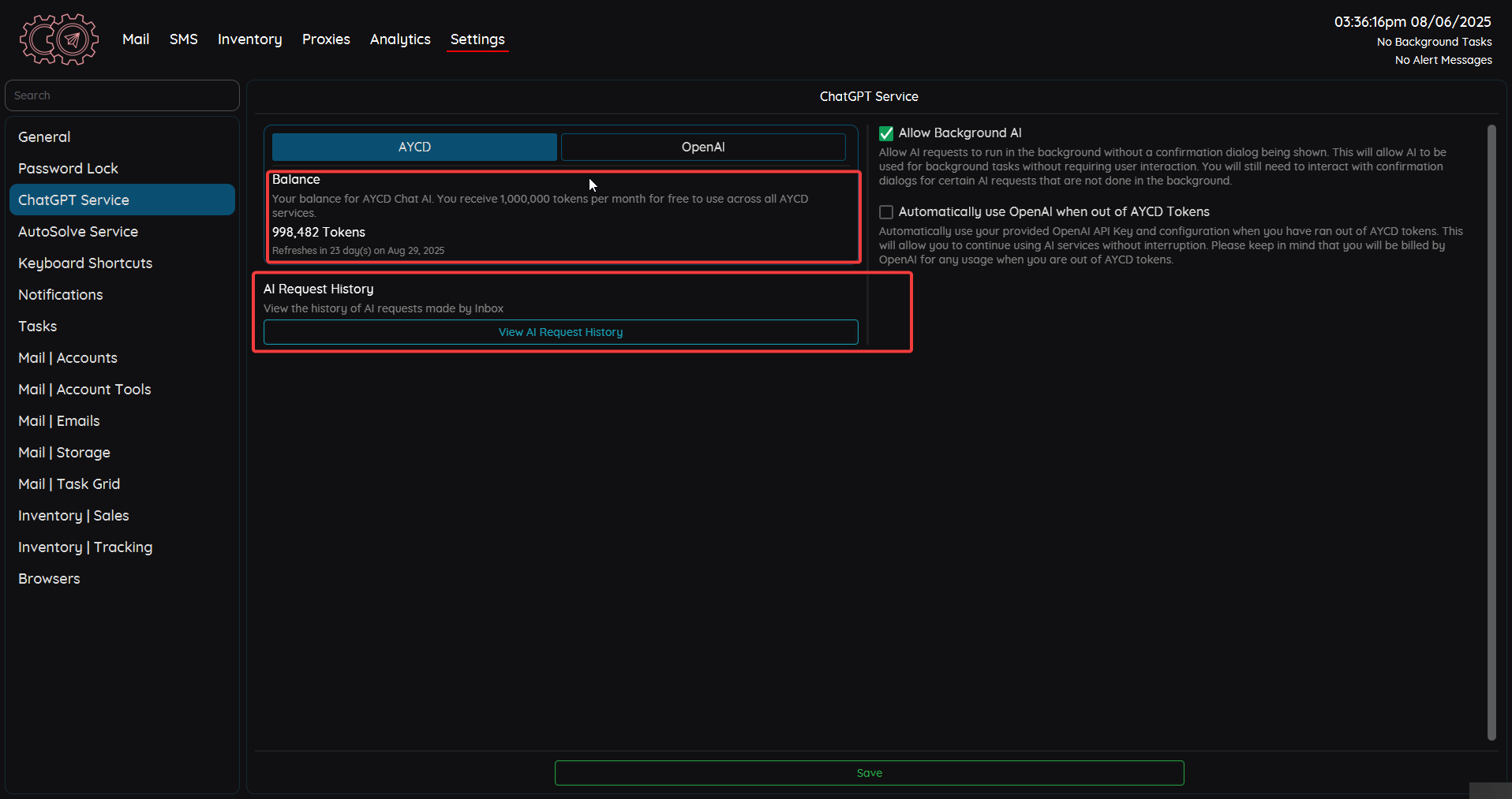Click the AYCD gear logo
Screen dimensions: 1512x799
click(58, 39)
